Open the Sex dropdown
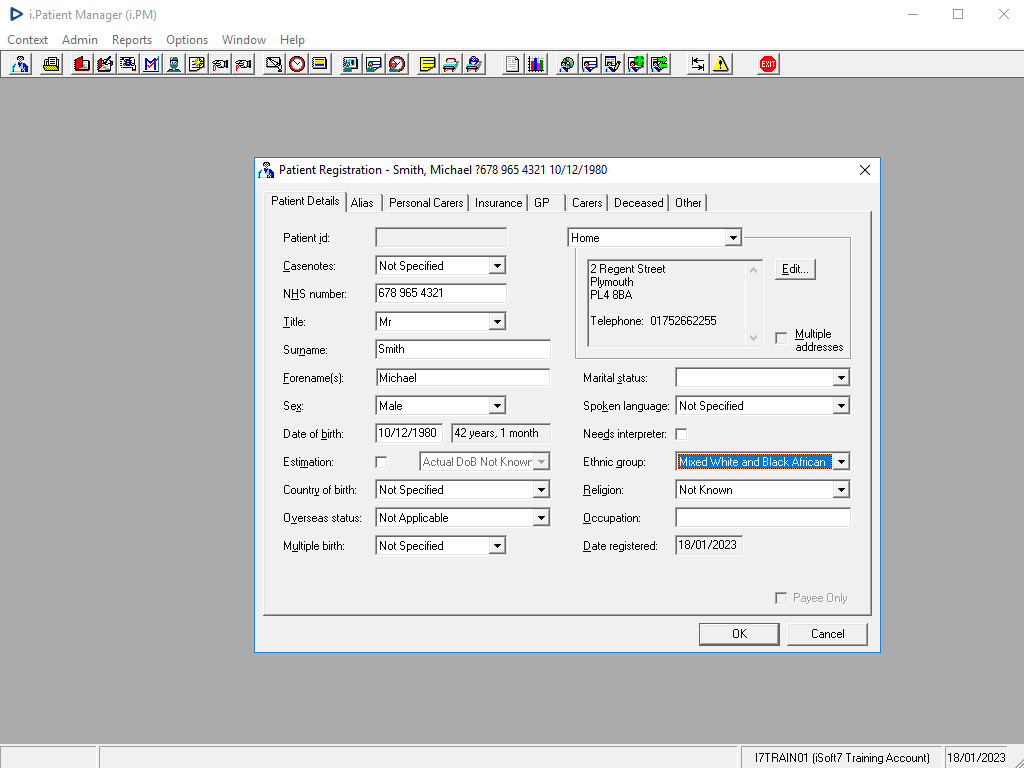The height and width of the screenshot is (768, 1024). [498, 406]
